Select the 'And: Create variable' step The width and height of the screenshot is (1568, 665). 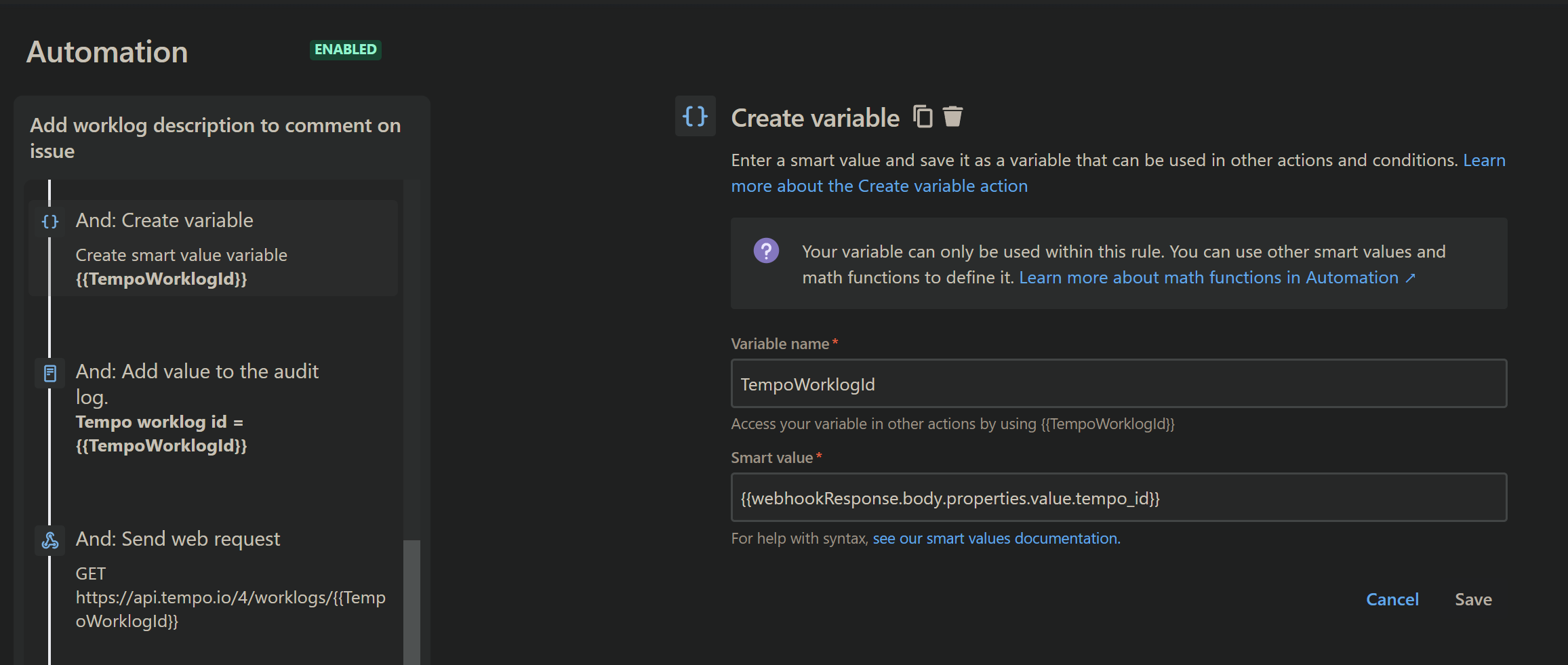pyautogui.click(x=164, y=220)
